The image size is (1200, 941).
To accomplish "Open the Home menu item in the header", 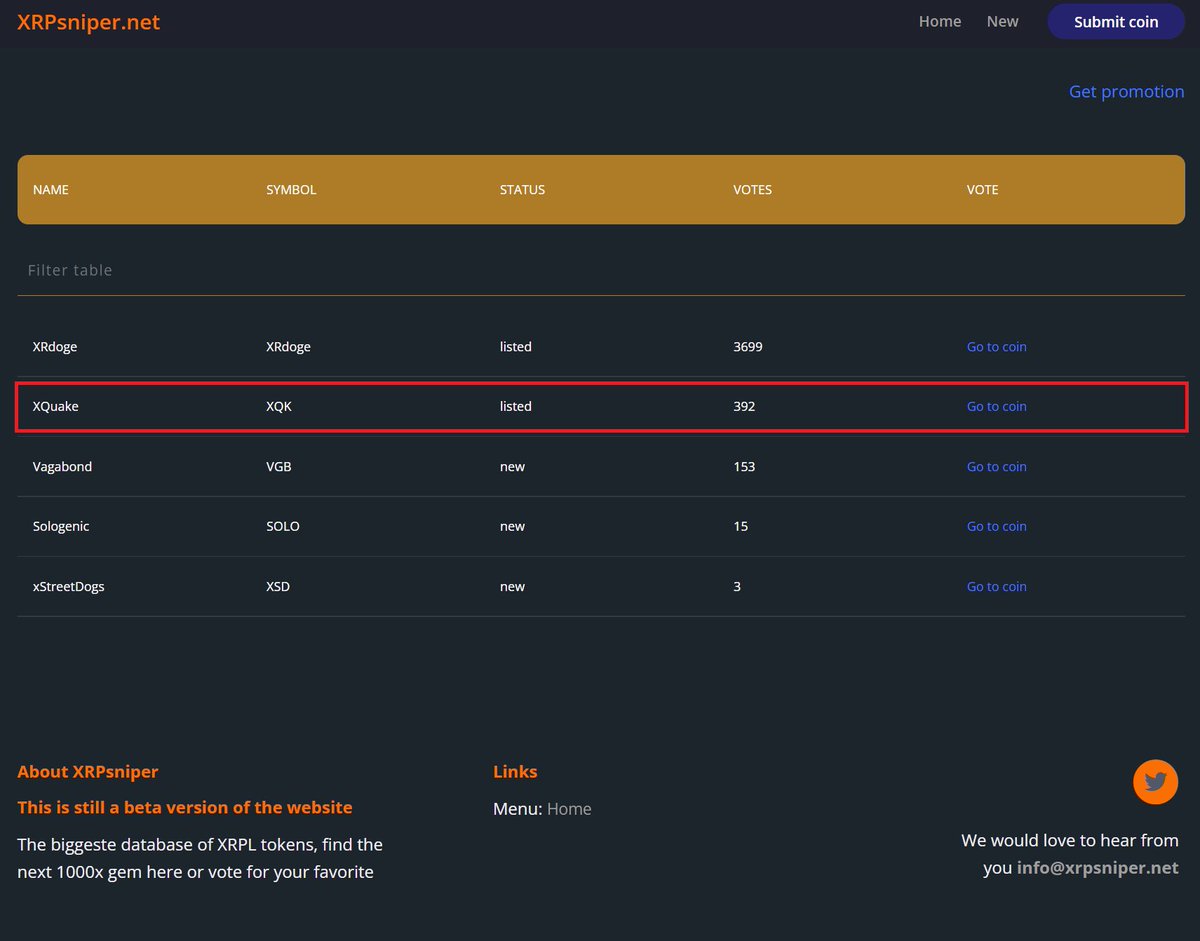I will [940, 21].
